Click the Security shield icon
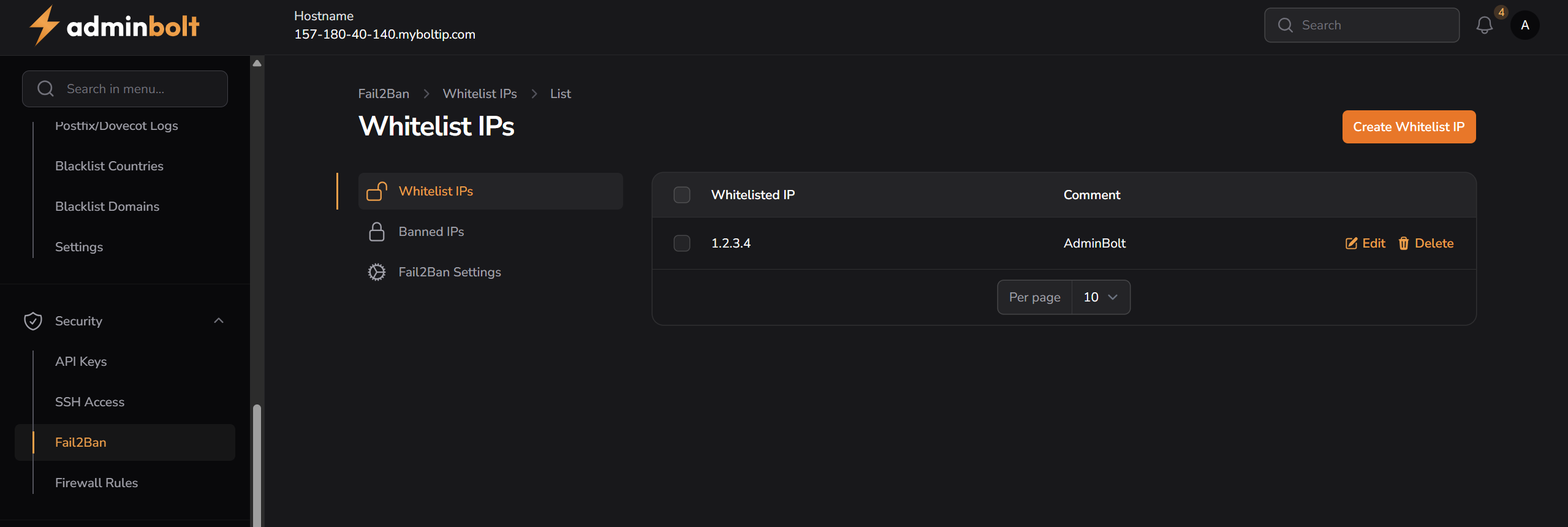This screenshot has width=1568, height=527. tap(33, 320)
